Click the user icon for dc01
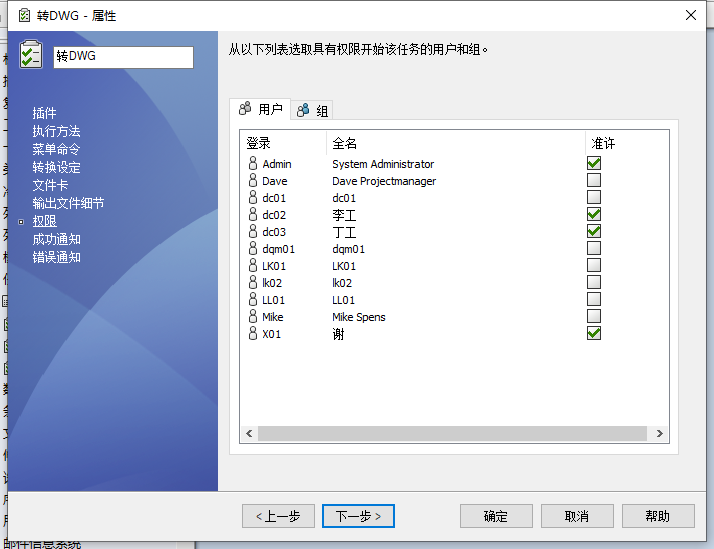Screen dimensions: 714x549 (x=253, y=198)
